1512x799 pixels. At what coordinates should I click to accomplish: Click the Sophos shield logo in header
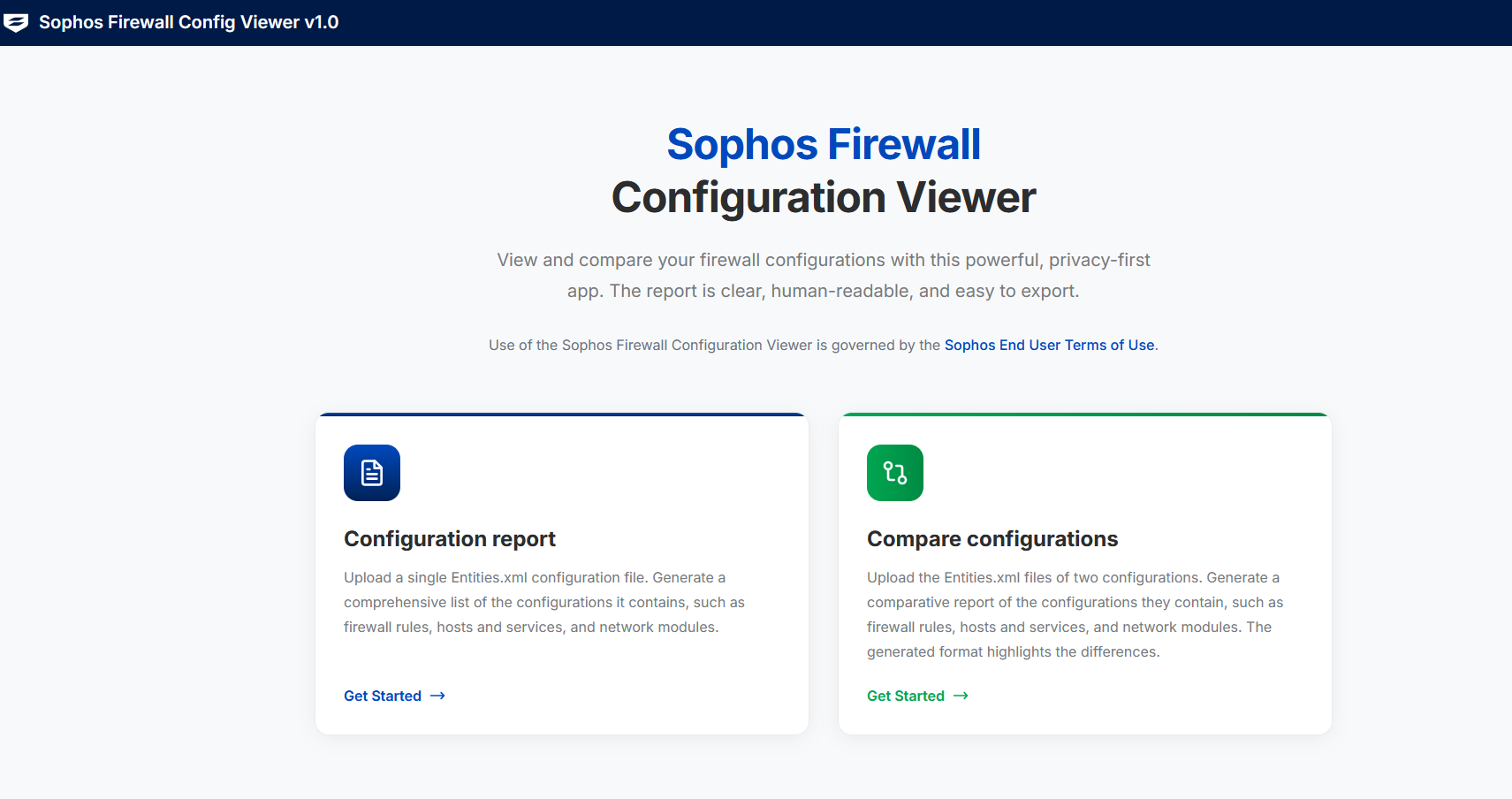[x=16, y=22]
